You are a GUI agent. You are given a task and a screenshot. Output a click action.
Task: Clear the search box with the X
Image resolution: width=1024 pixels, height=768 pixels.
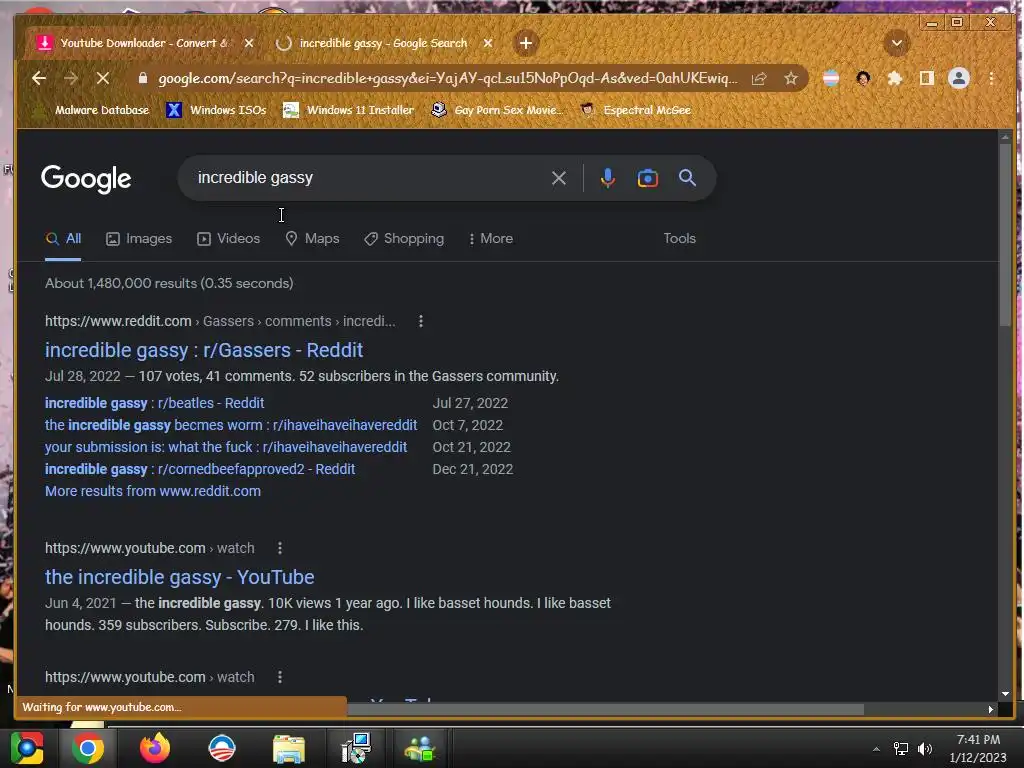pyautogui.click(x=558, y=178)
